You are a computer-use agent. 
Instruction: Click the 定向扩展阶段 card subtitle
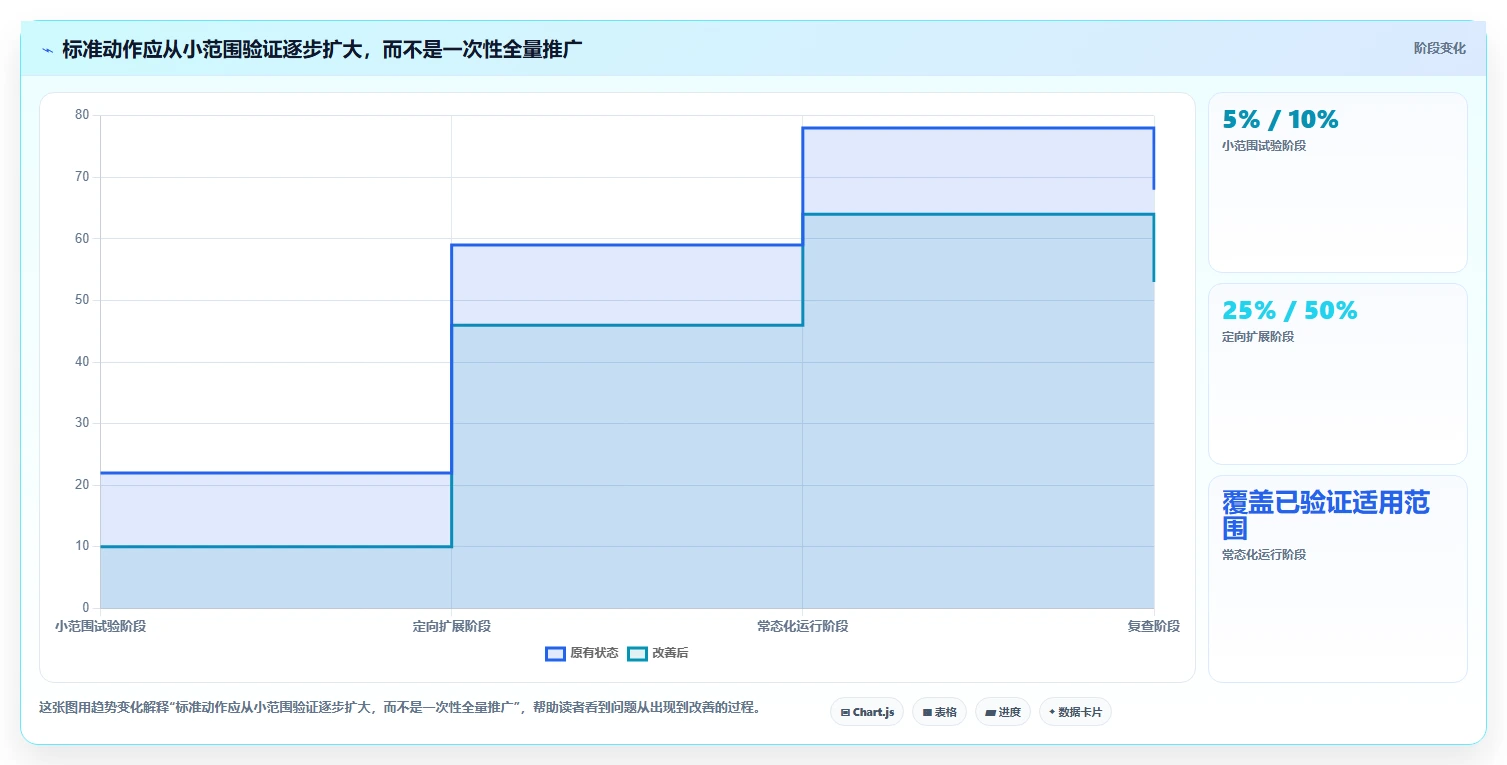[x=1258, y=336]
